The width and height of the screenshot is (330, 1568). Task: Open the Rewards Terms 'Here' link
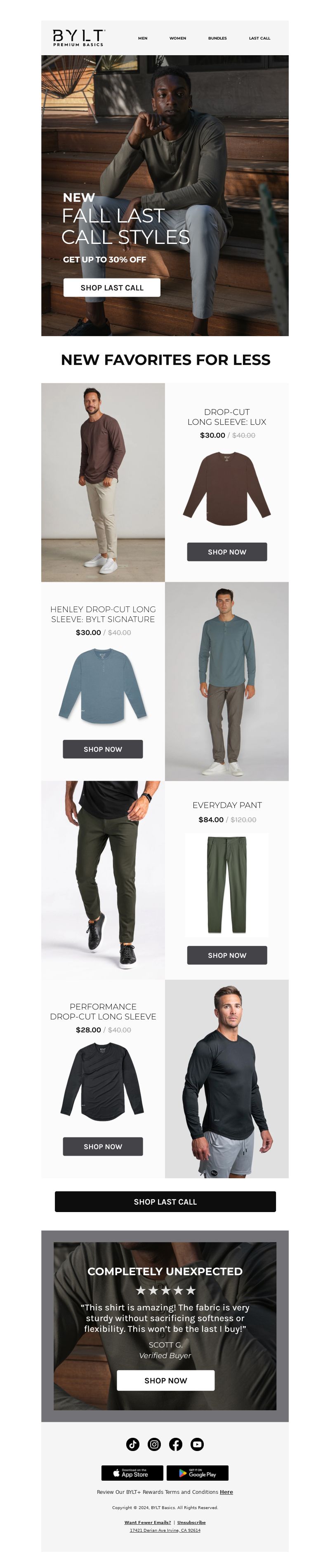click(226, 1491)
